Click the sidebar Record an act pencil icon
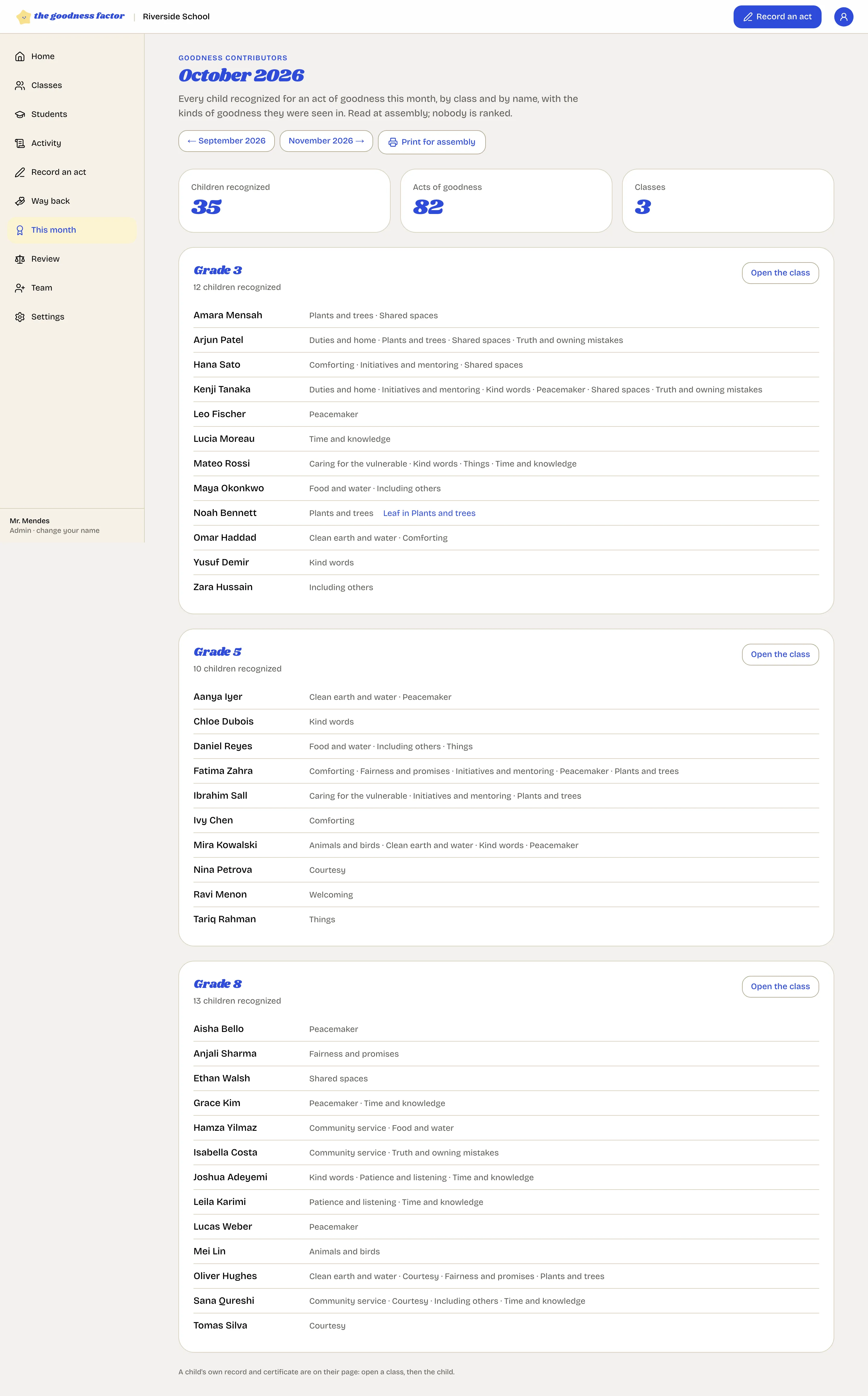 click(20, 172)
